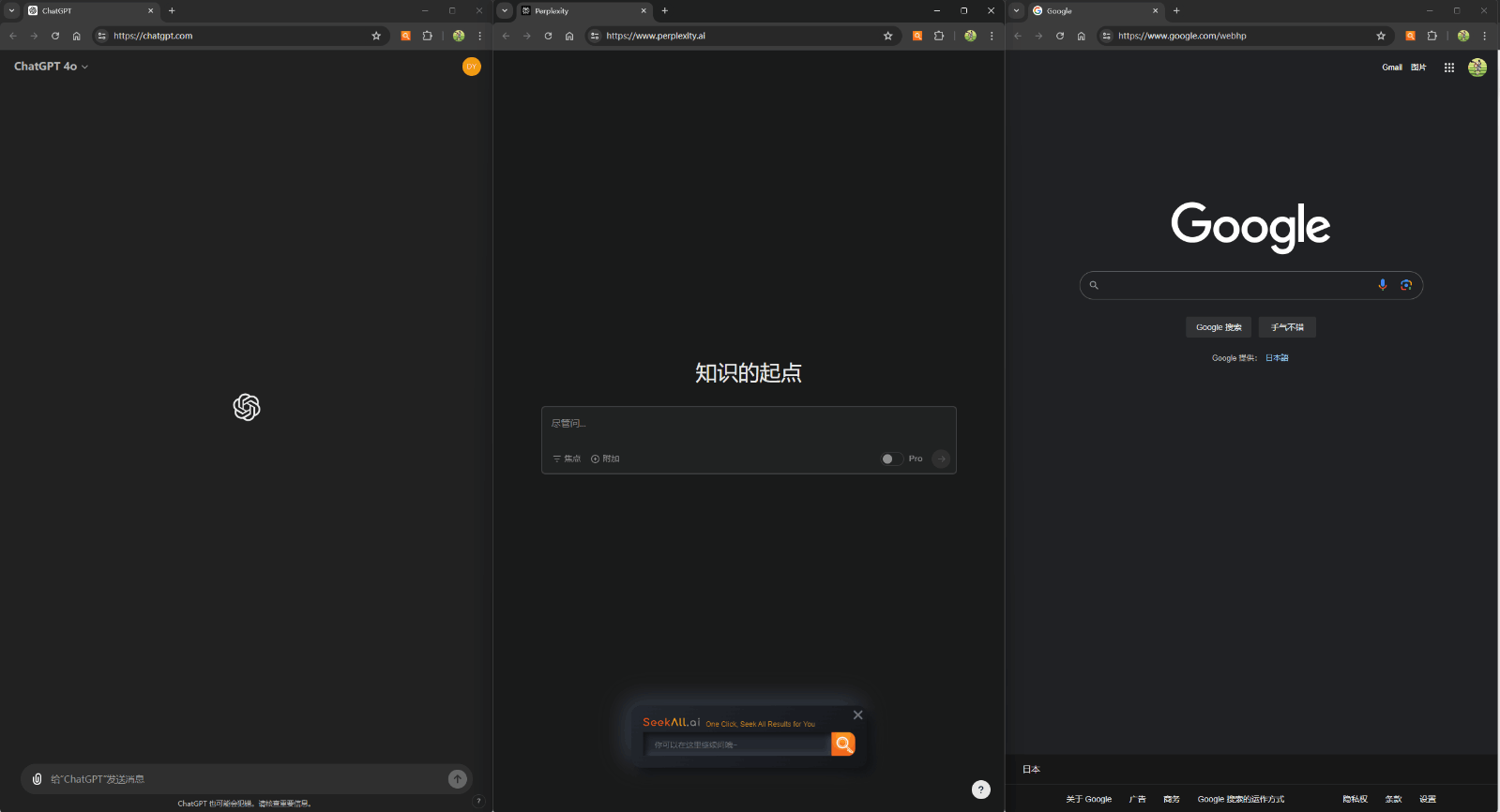This screenshot has width=1500, height=812.
Task: Open the ChatGPT account avatar menu
Action: pos(472,67)
